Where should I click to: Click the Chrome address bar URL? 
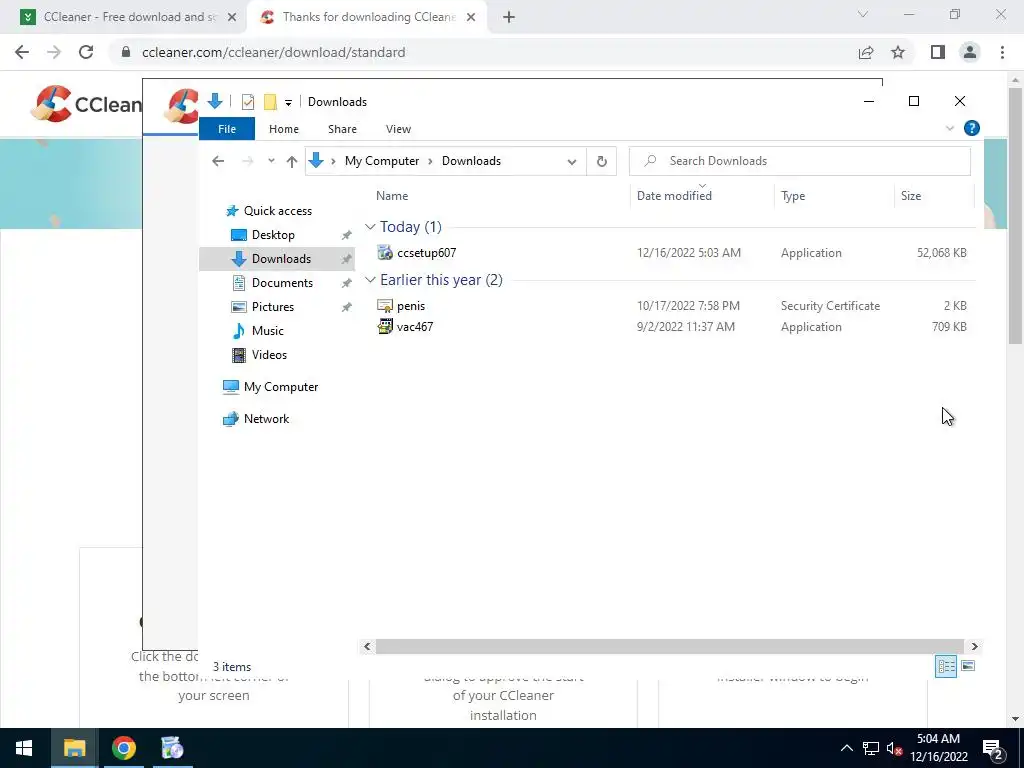coord(274,52)
